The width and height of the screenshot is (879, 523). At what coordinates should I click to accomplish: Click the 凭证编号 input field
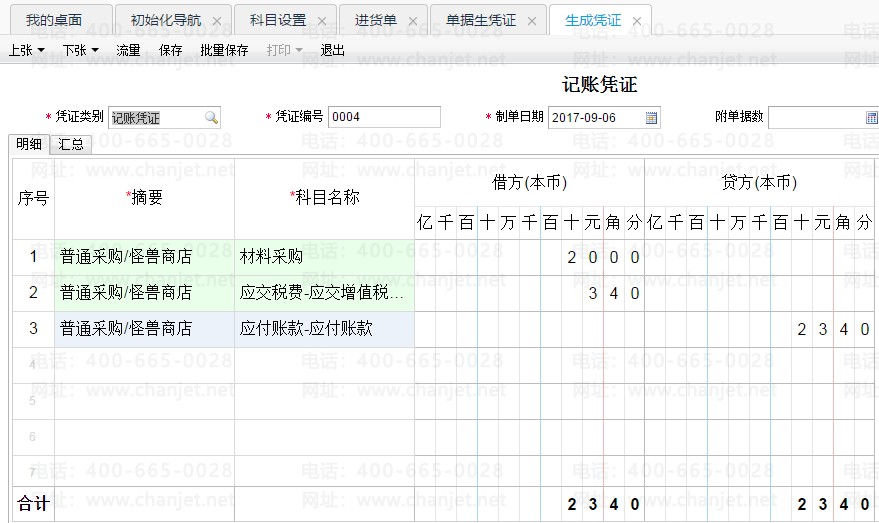click(383, 118)
